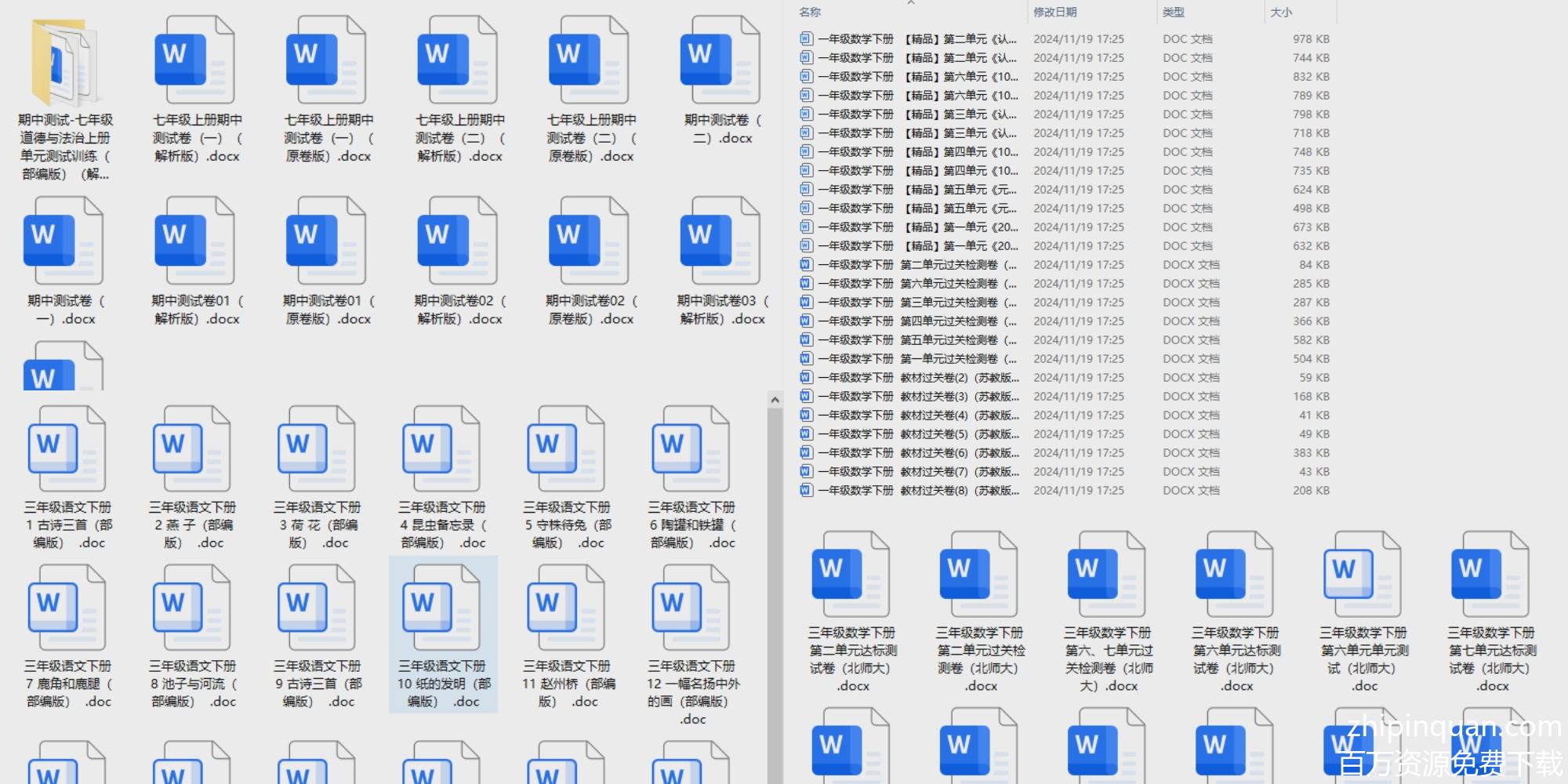Open 三年级语文下册 1 古诗三首 document
Screen dimensions: 1568x784
[x=67, y=451]
